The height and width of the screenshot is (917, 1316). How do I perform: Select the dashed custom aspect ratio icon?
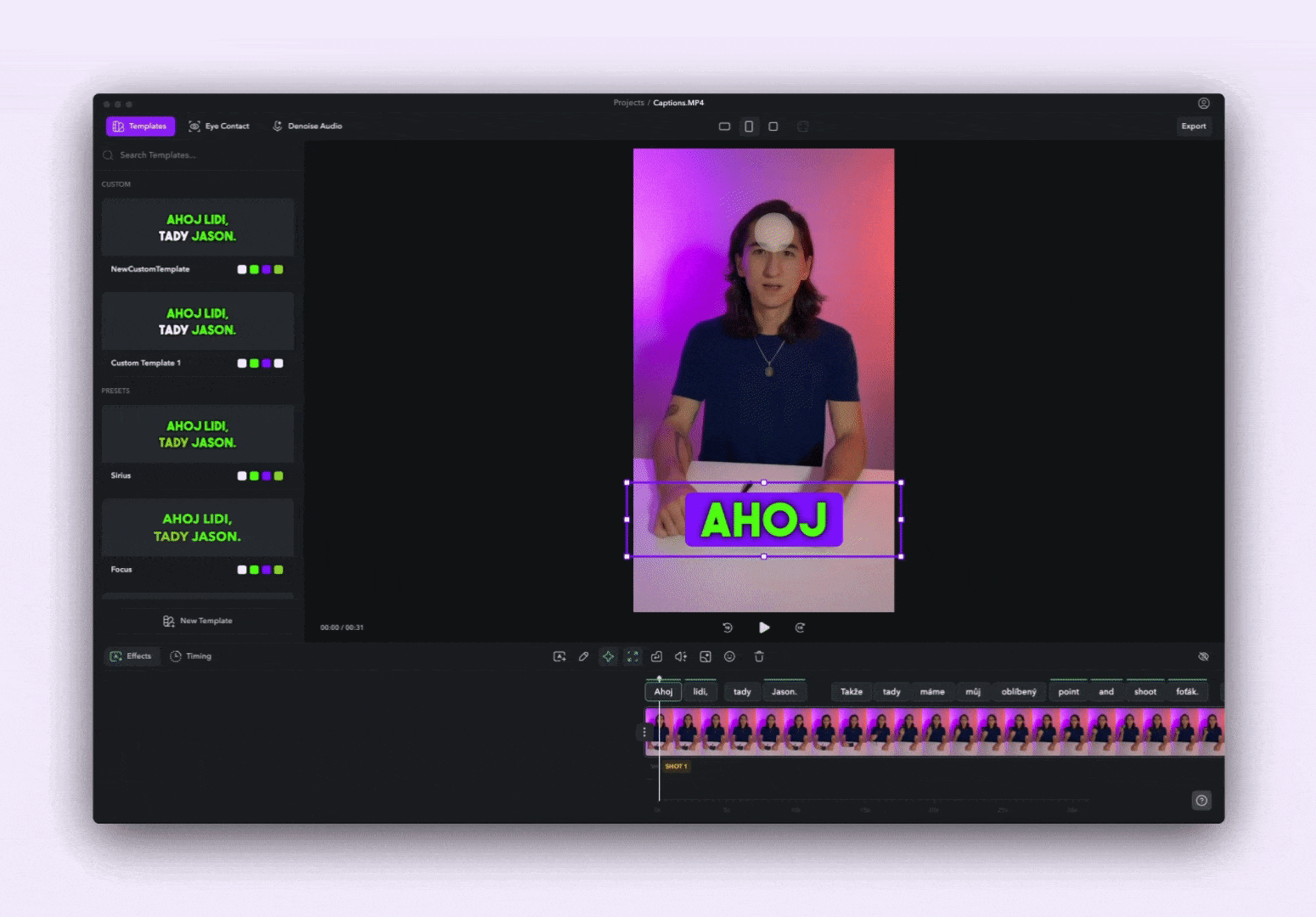pos(802,127)
